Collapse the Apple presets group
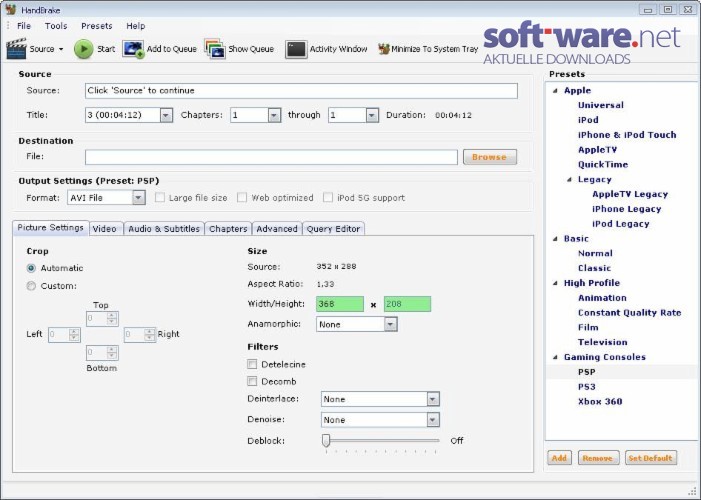701x500 pixels. 555,91
